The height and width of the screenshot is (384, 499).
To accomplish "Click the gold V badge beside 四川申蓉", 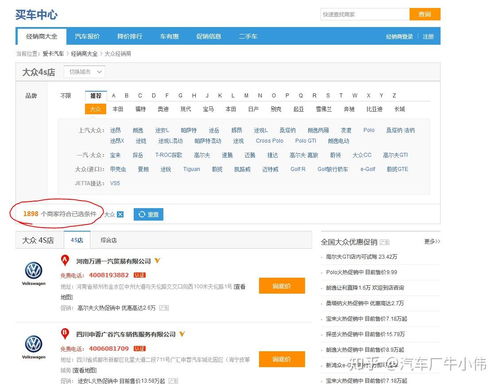I will (182, 334).
